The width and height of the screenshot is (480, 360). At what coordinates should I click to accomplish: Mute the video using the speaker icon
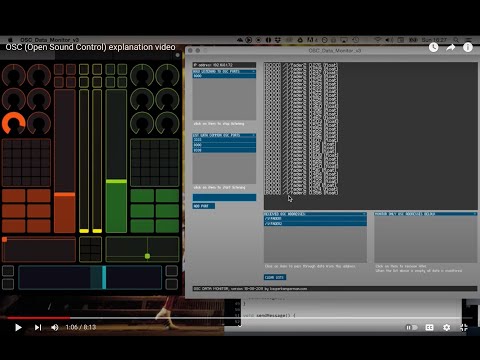[55, 328]
